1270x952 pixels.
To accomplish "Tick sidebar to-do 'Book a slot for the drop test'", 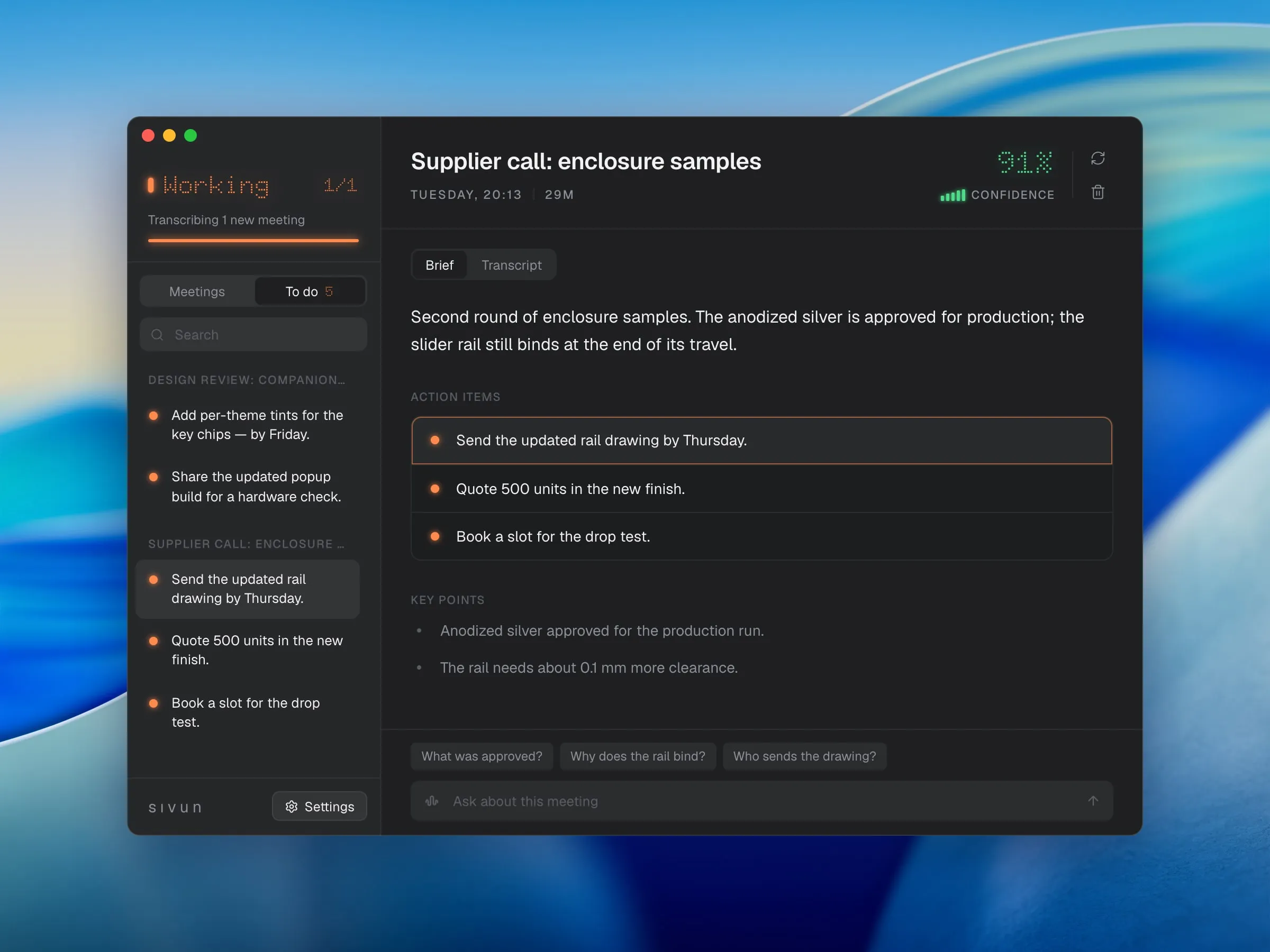I will (x=153, y=703).
